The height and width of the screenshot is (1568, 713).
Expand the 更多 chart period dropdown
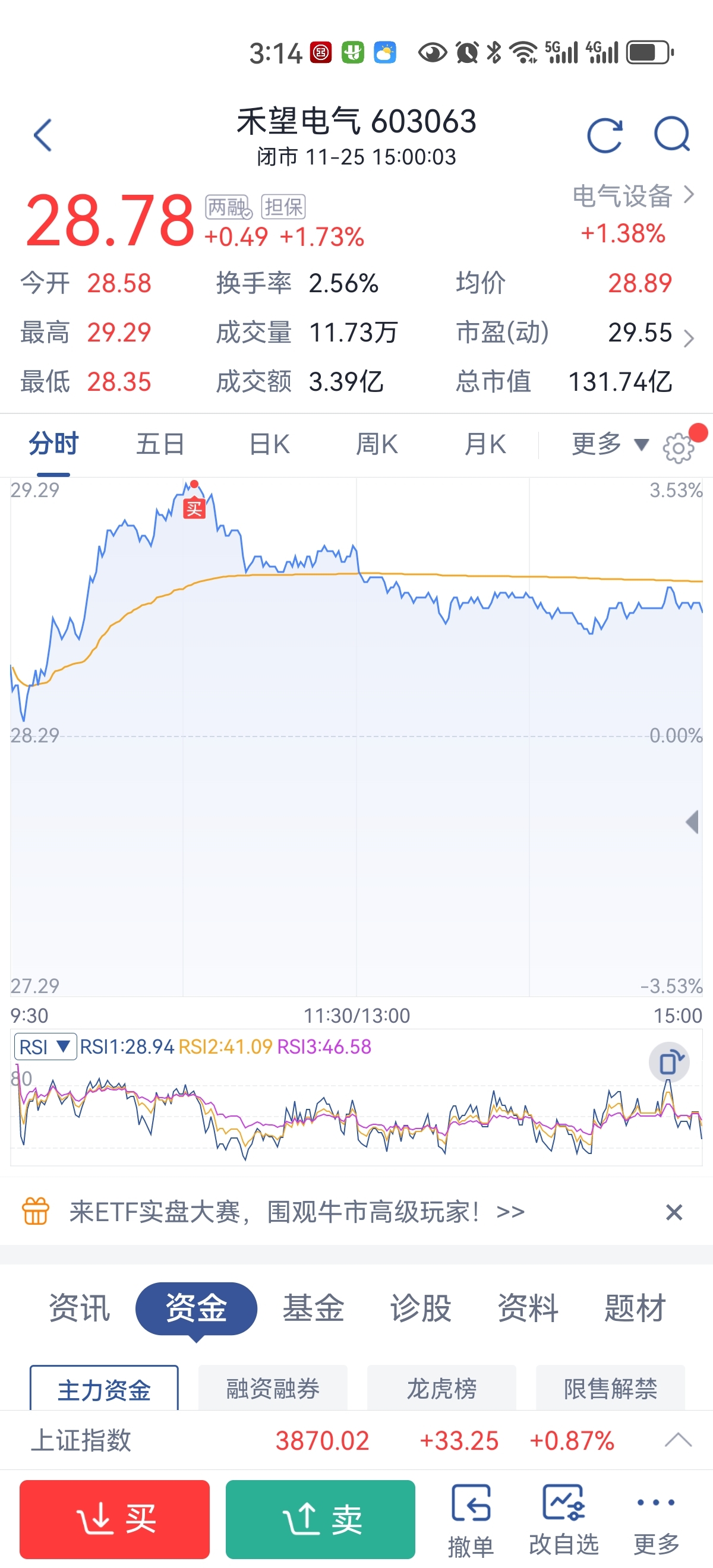pyautogui.click(x=610, y=444)
